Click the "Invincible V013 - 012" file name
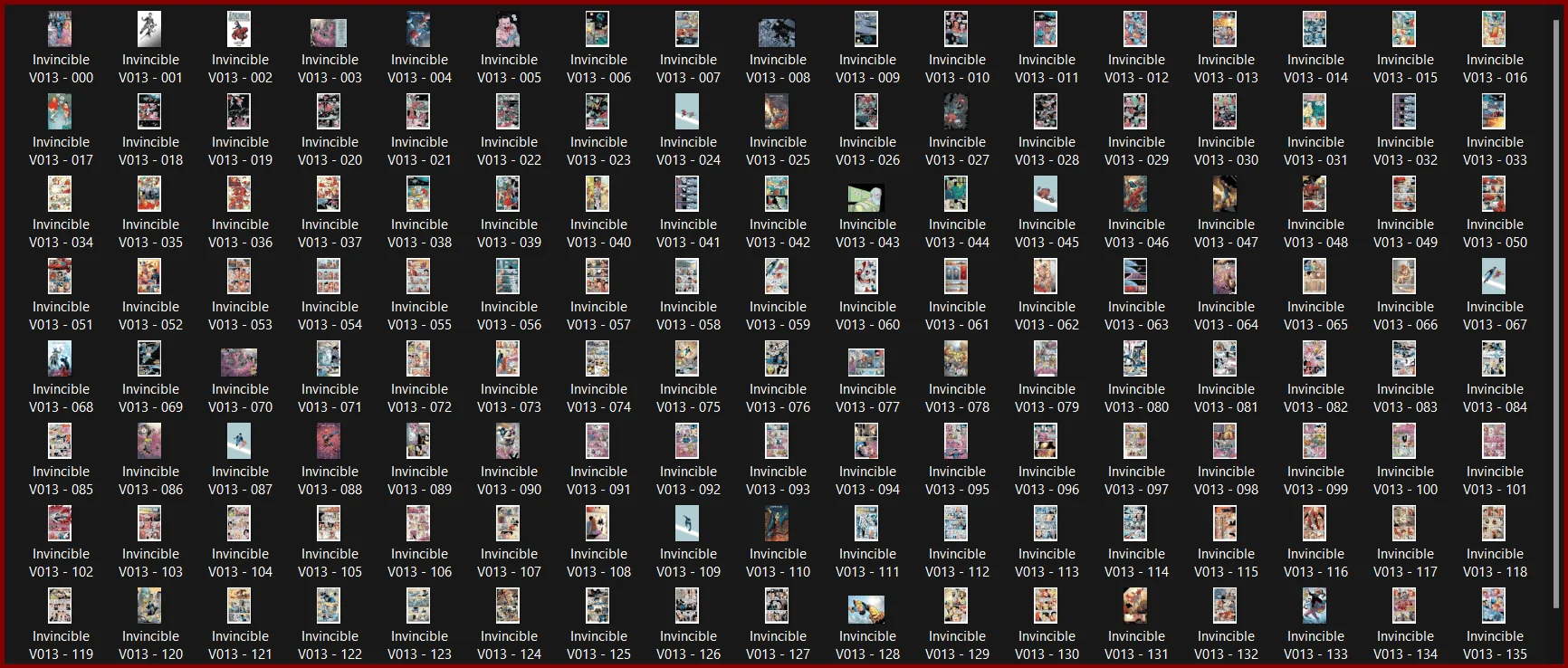The image size is (1568, 668). pos(1136,69)
